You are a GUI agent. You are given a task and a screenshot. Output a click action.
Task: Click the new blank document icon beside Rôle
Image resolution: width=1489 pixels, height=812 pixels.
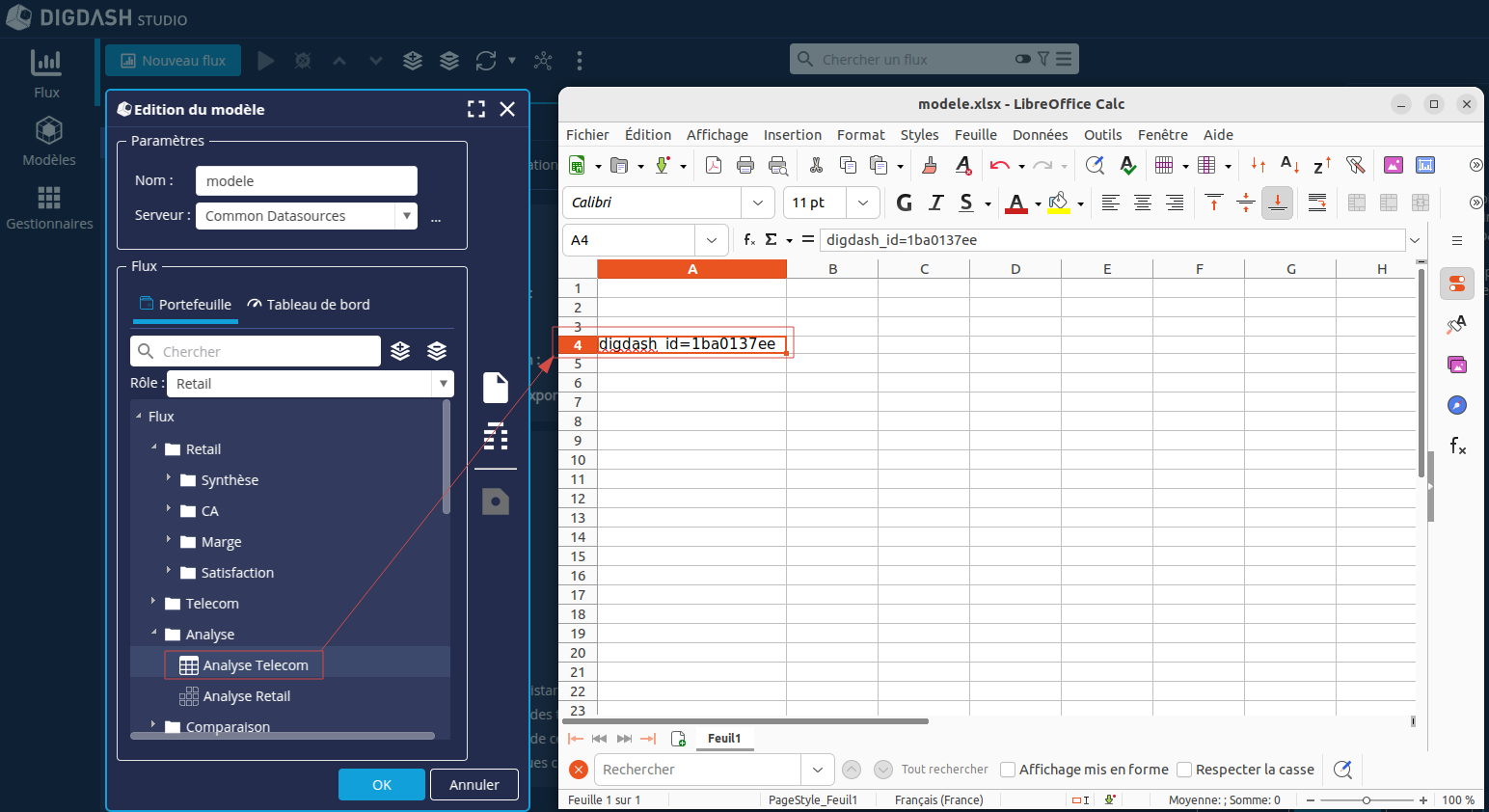click(495, 387)
